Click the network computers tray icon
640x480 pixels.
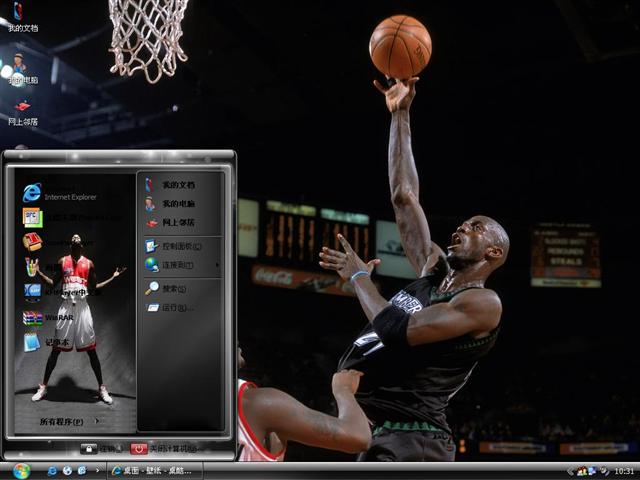(592, 471)
